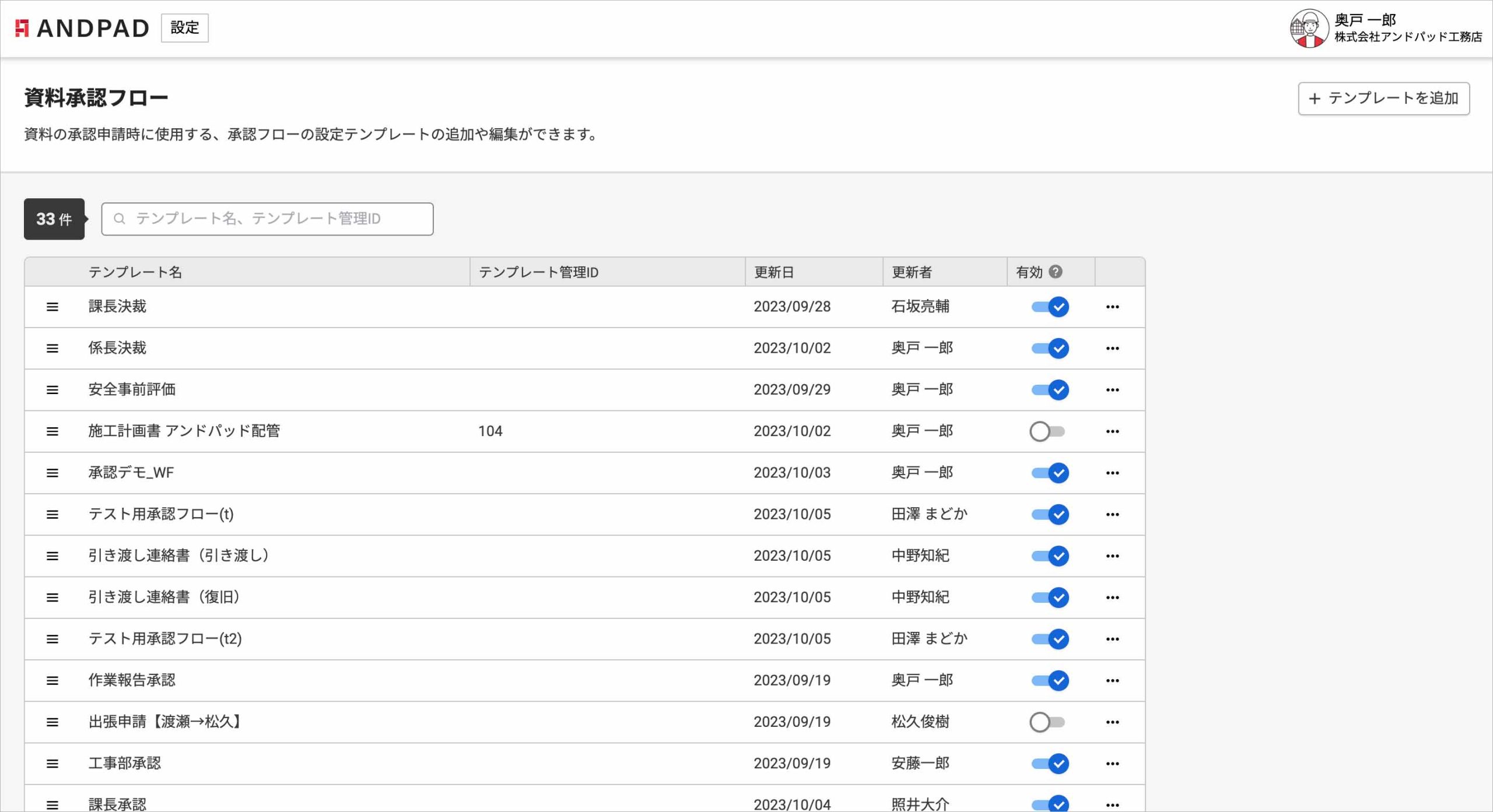
Task: Click drag handle for テスト用承認フロー(t)
Action: (52, 514)
